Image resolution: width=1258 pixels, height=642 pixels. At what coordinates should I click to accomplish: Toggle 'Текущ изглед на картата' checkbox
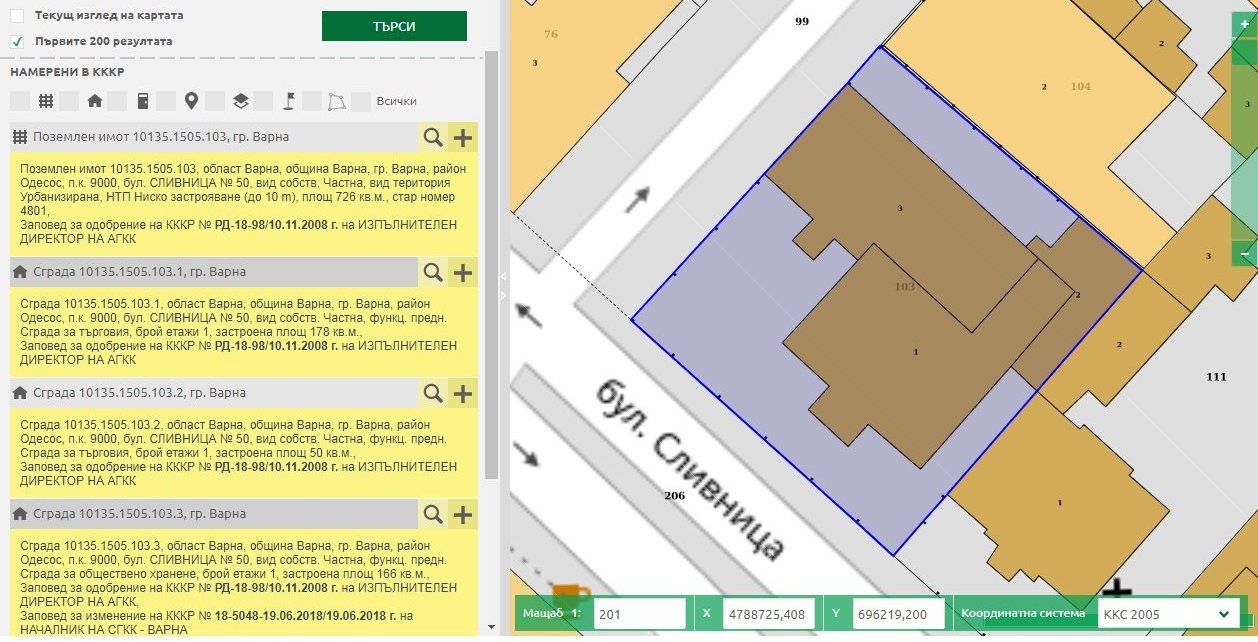pos(17,16)
